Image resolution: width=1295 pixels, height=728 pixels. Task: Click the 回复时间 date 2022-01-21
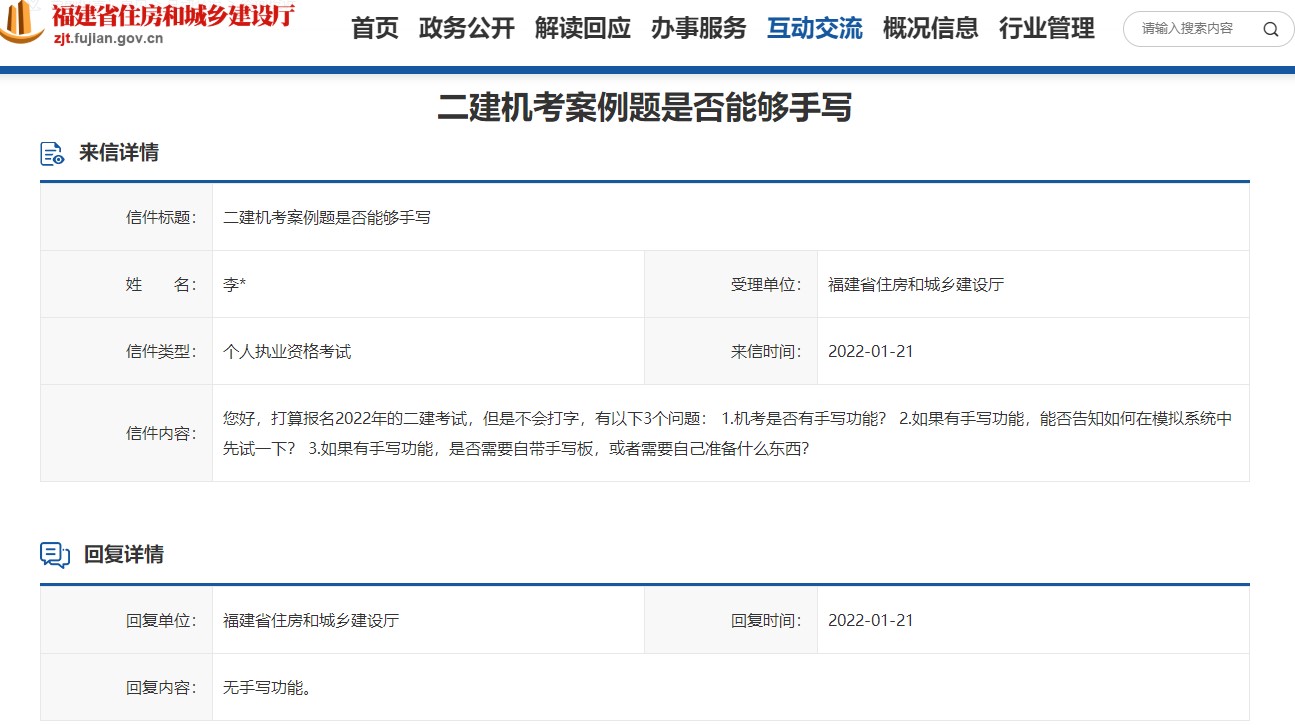click(x=870, y=620)
